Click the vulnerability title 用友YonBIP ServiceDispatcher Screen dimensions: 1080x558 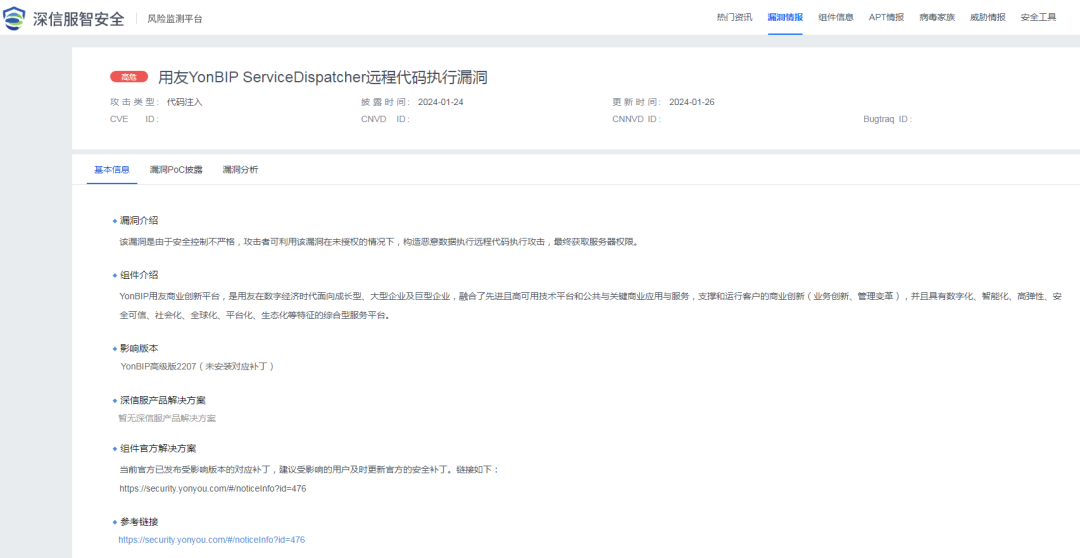click(x=323, y=77)
